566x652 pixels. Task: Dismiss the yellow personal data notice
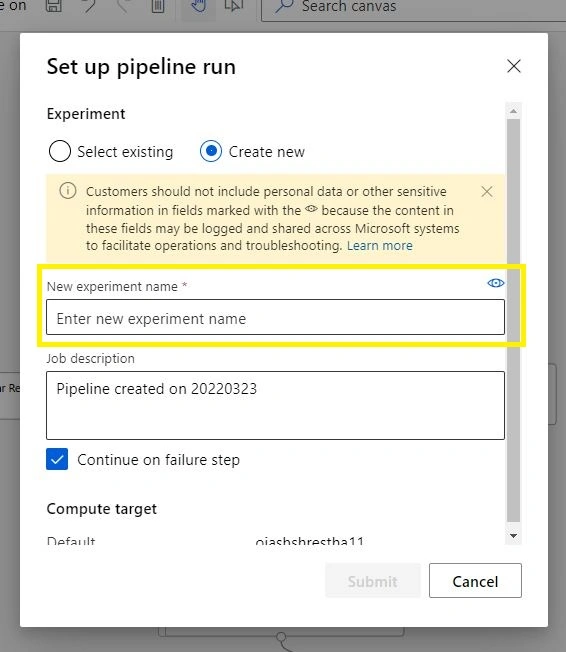(487, 192)
